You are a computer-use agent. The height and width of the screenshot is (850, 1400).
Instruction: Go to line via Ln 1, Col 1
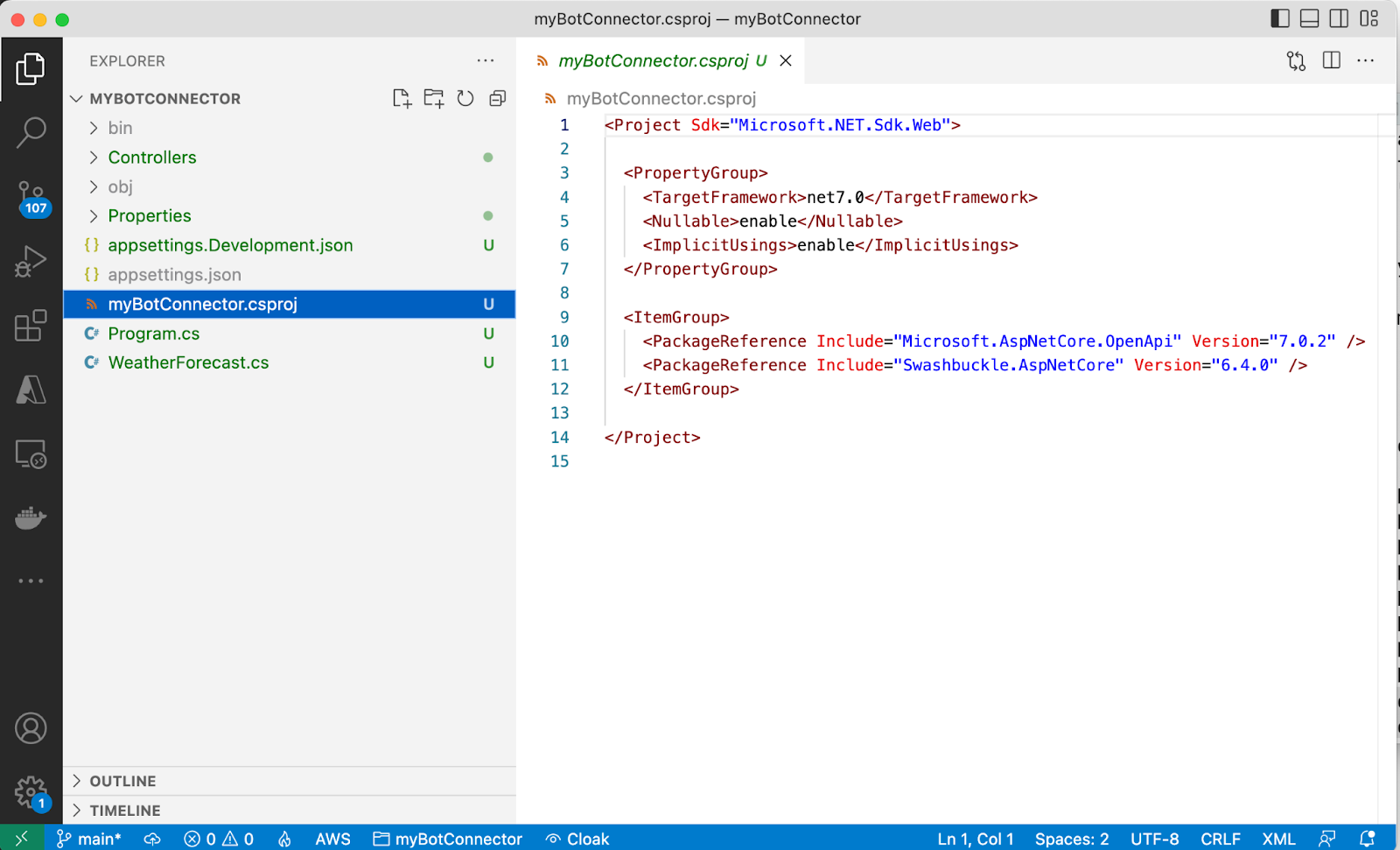pyautogui.click(x=976, y=839)
